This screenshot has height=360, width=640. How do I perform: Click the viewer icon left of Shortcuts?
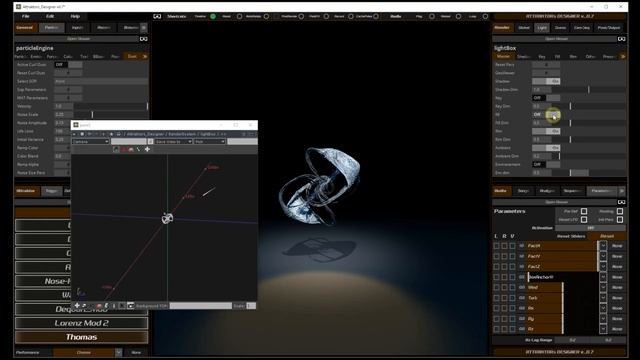pos(157,16)
